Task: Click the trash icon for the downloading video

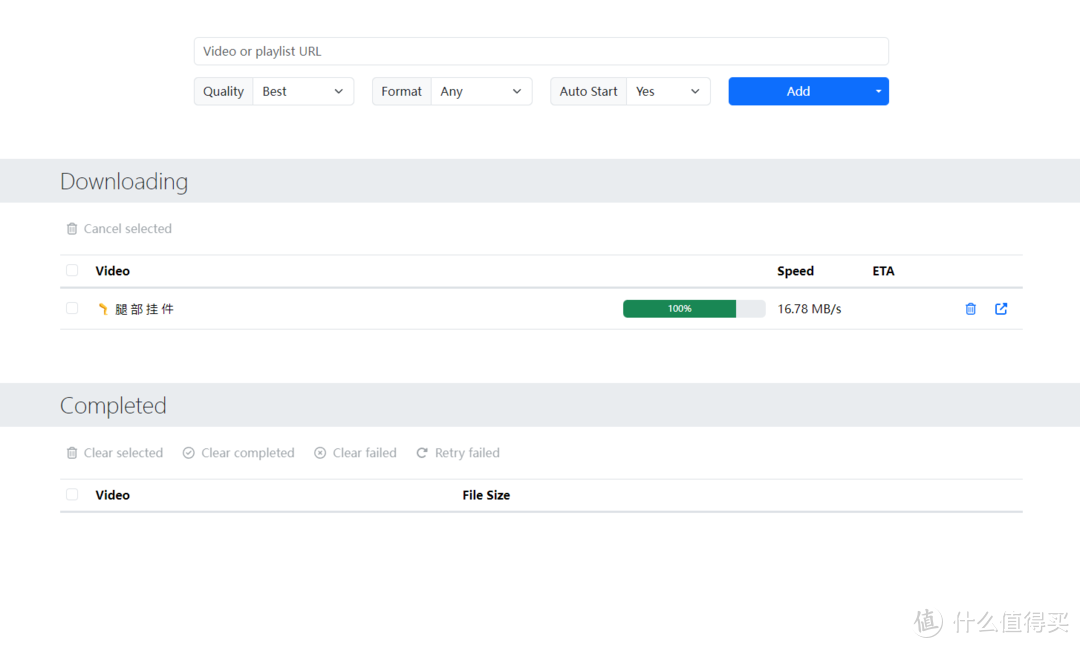Action: 970,309
